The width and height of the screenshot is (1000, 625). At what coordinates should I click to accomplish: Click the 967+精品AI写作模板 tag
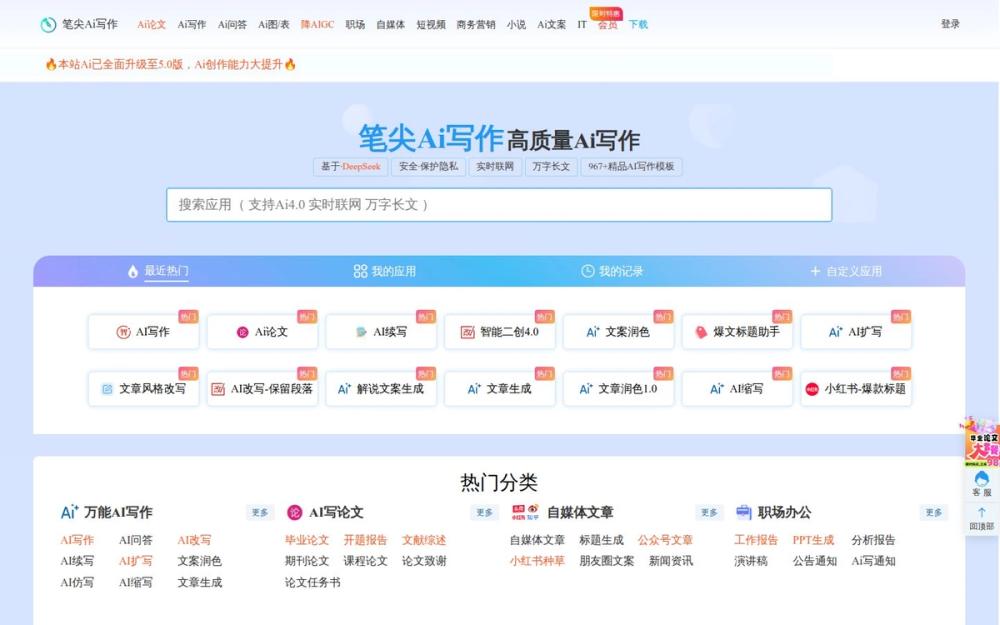[631, 166]
